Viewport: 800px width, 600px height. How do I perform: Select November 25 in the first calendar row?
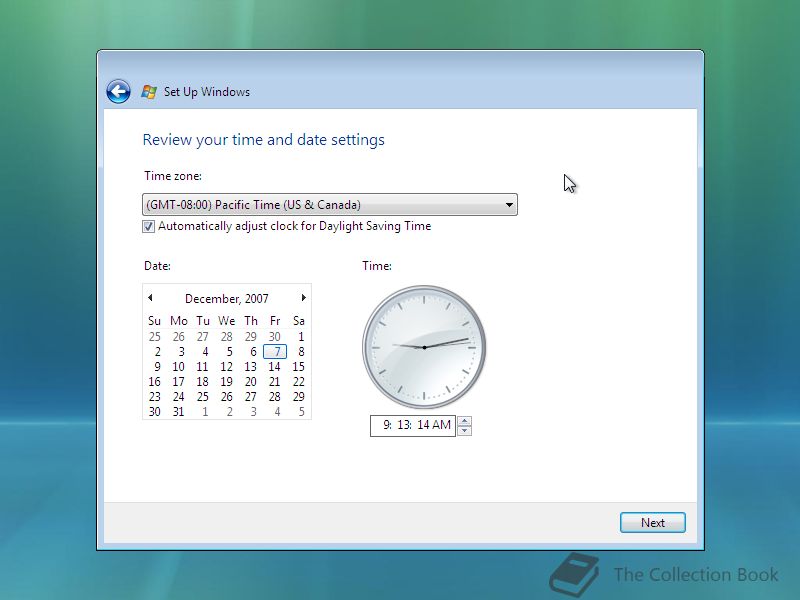tap(155, 337)
